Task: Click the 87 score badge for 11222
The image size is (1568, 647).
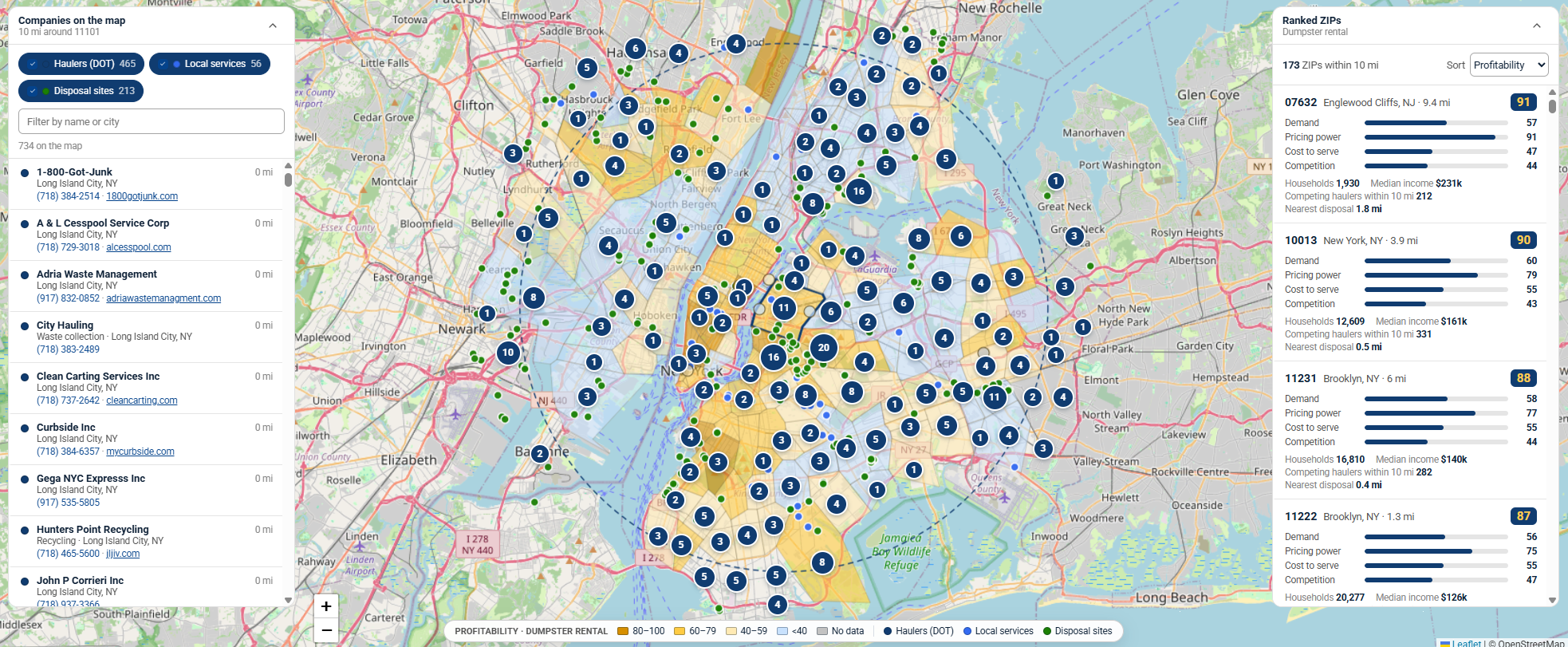Action: click(x=1523, y=516)
